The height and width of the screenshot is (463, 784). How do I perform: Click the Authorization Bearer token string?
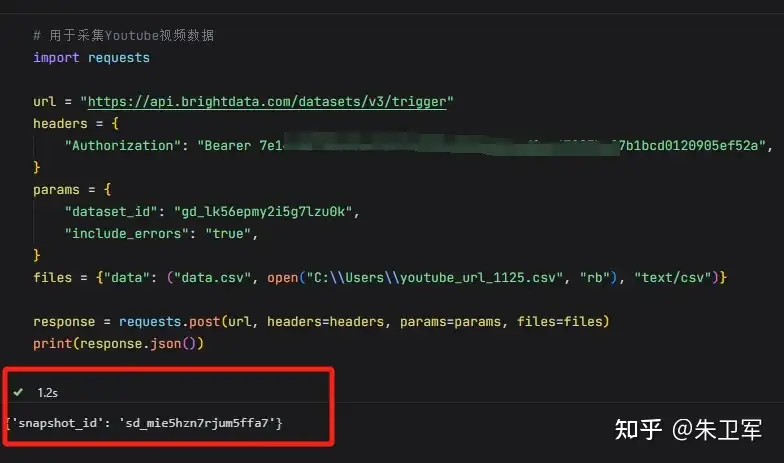[482, 146]
